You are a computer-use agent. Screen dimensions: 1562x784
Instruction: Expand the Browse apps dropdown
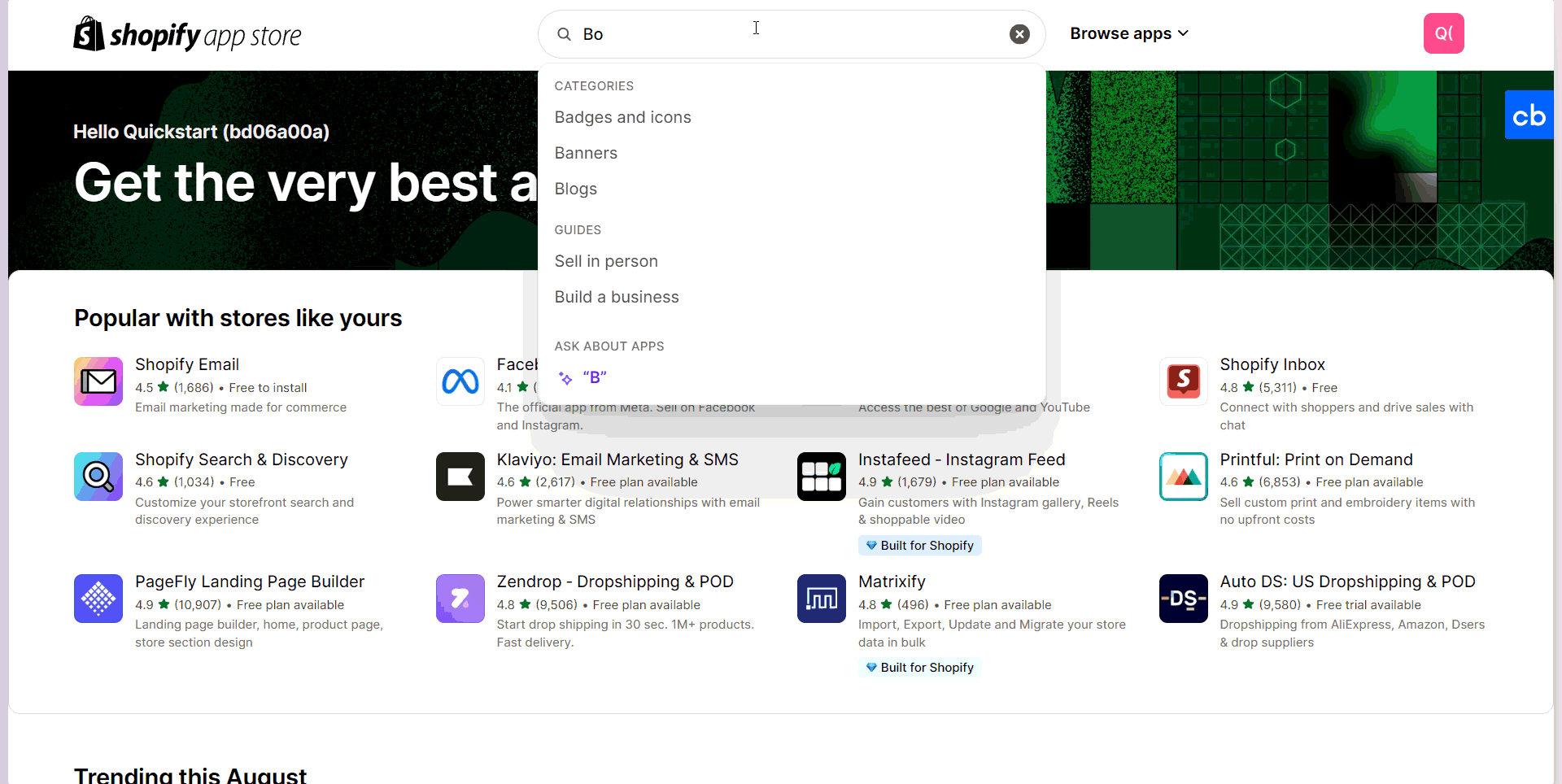(x=1129, y=33)
